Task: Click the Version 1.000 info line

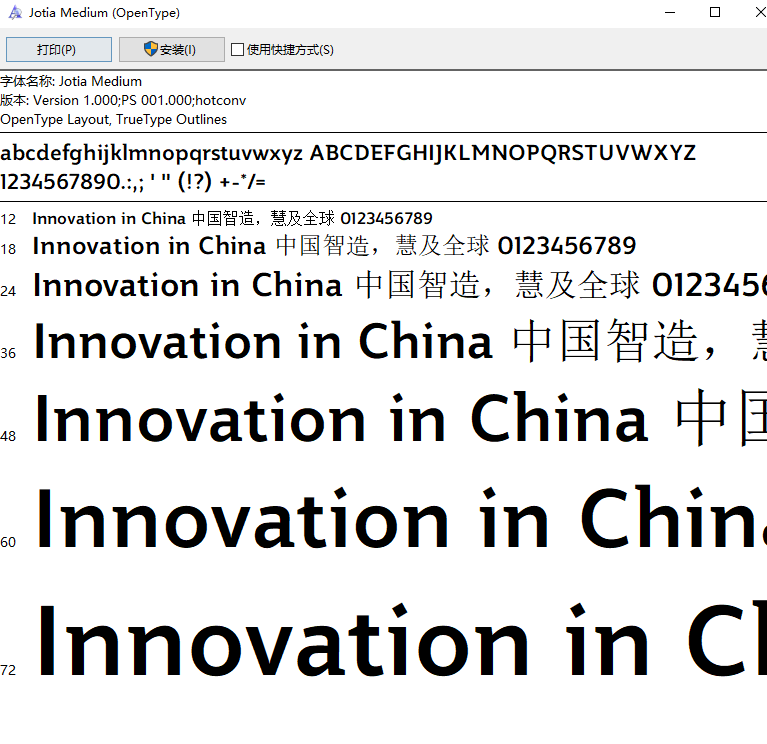Action: tap(123, 100)
